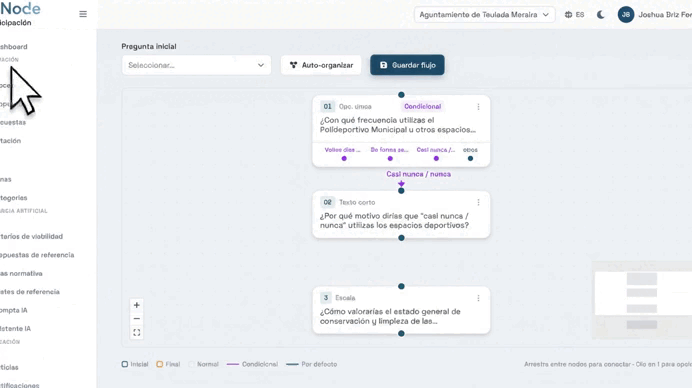This screenshot has width=692, height=388.
Task: Open the JB user avatar
Action: [x=626, y=15]
